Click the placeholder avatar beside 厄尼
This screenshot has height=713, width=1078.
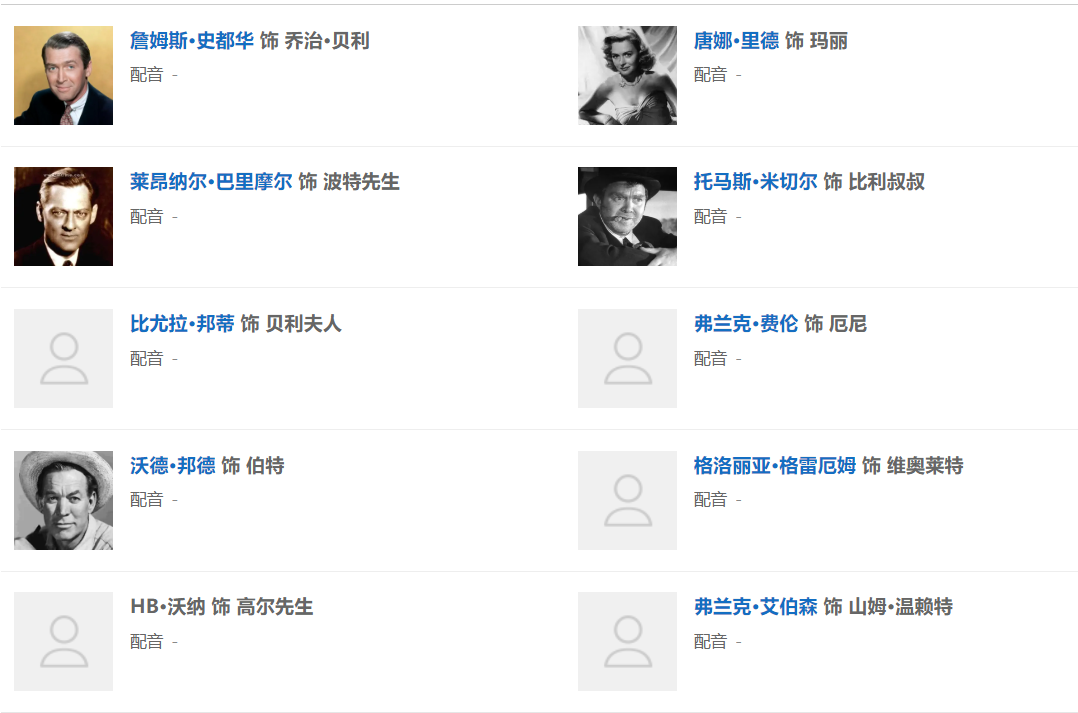pyautogui.click(x=627, y=359)
